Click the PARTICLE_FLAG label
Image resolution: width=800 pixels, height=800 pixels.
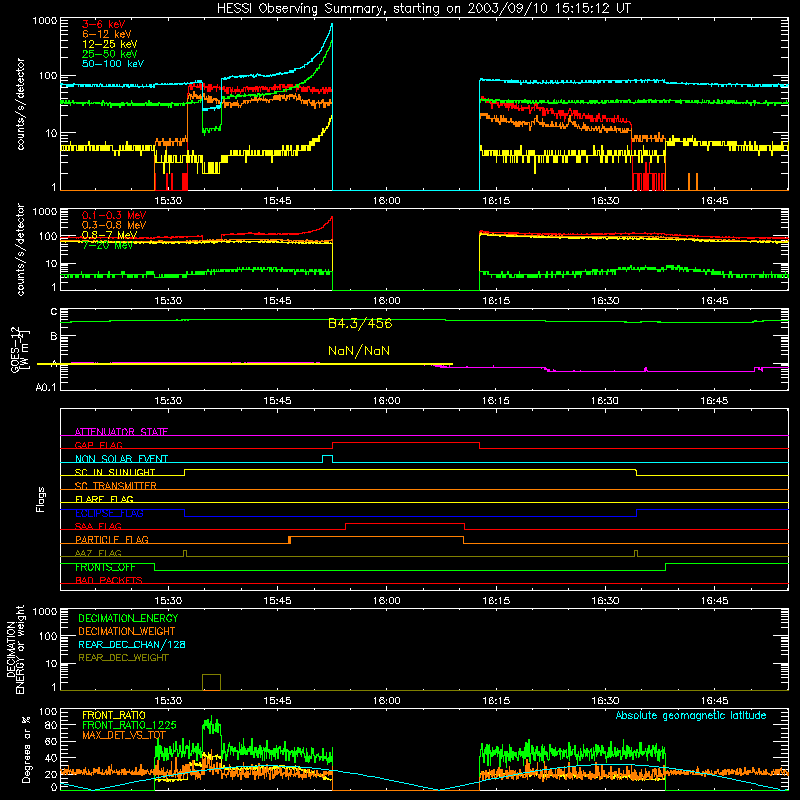112,540
